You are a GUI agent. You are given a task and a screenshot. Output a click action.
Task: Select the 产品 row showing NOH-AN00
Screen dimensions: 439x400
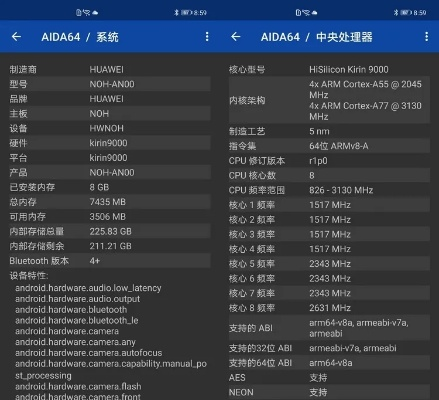(110, 172)
